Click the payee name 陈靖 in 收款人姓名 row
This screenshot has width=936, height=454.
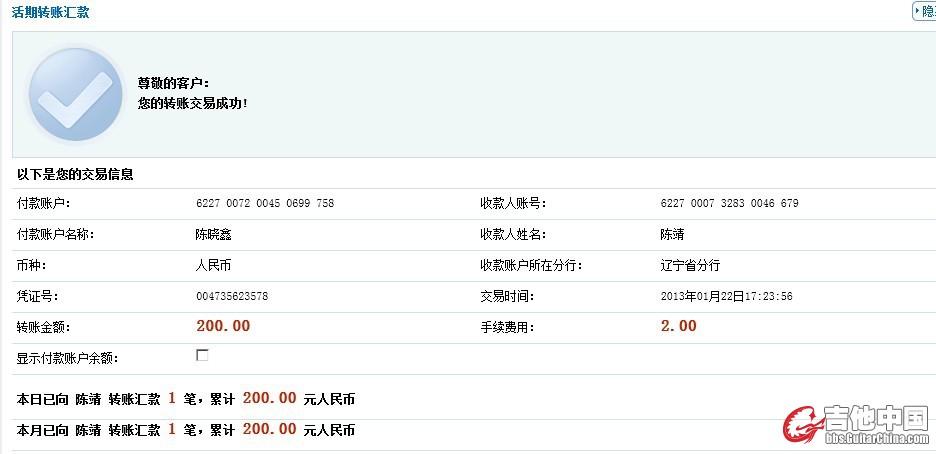(x=672, y=235)
